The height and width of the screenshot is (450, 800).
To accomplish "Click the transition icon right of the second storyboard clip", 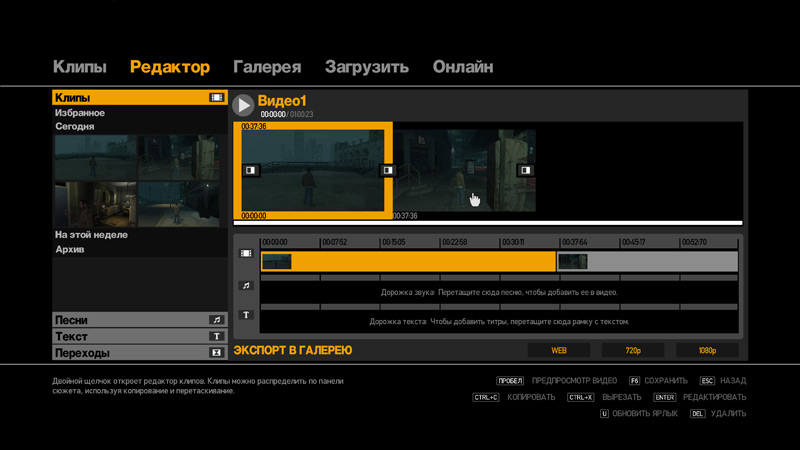I will coord(523,171).
